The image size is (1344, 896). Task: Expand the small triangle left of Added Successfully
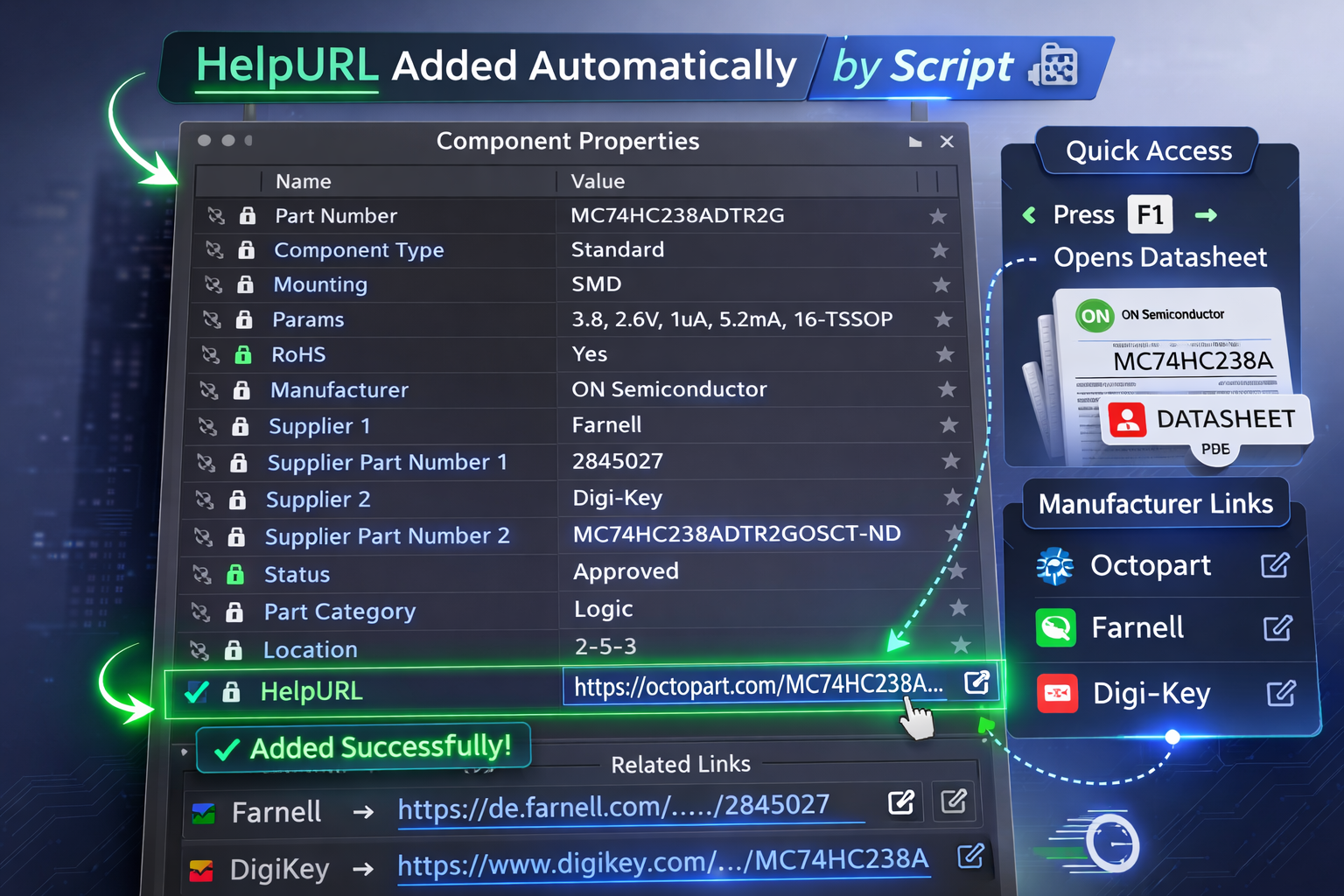point(184,751)
